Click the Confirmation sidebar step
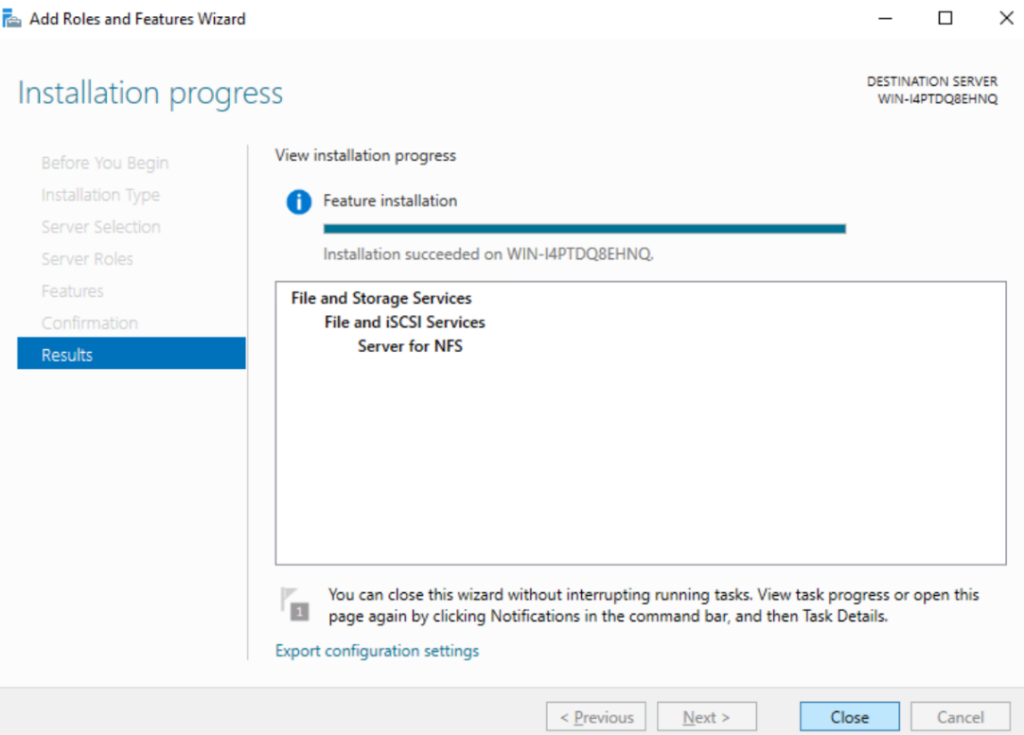Viewport: 1024px width, 735px height. [89, 322]
